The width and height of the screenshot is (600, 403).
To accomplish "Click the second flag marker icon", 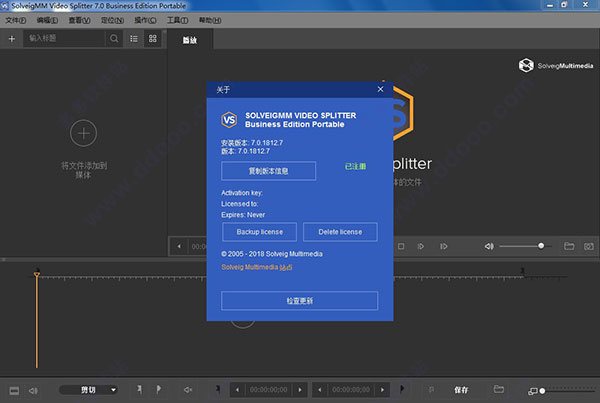I will pos(158,390).
